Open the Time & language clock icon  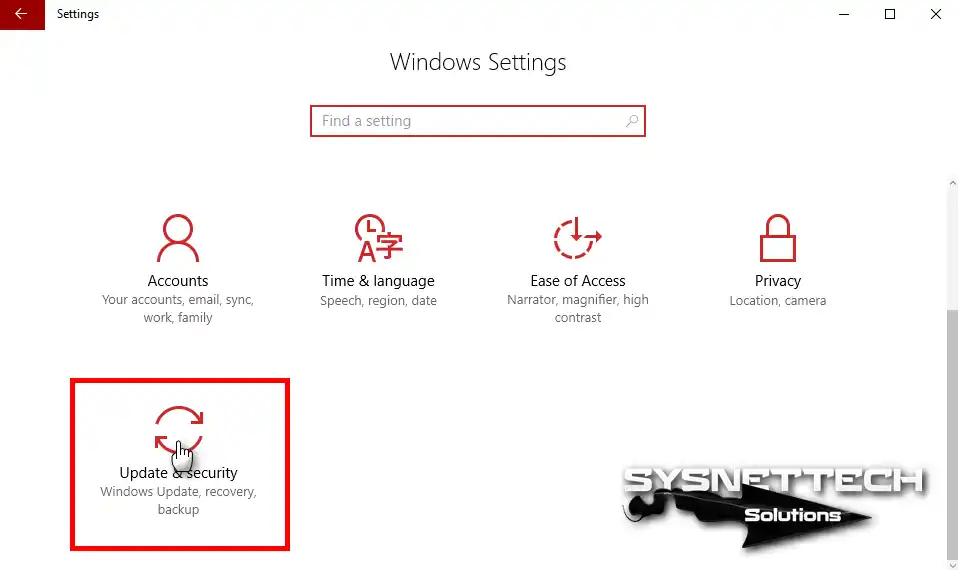(x=378, y=238)
